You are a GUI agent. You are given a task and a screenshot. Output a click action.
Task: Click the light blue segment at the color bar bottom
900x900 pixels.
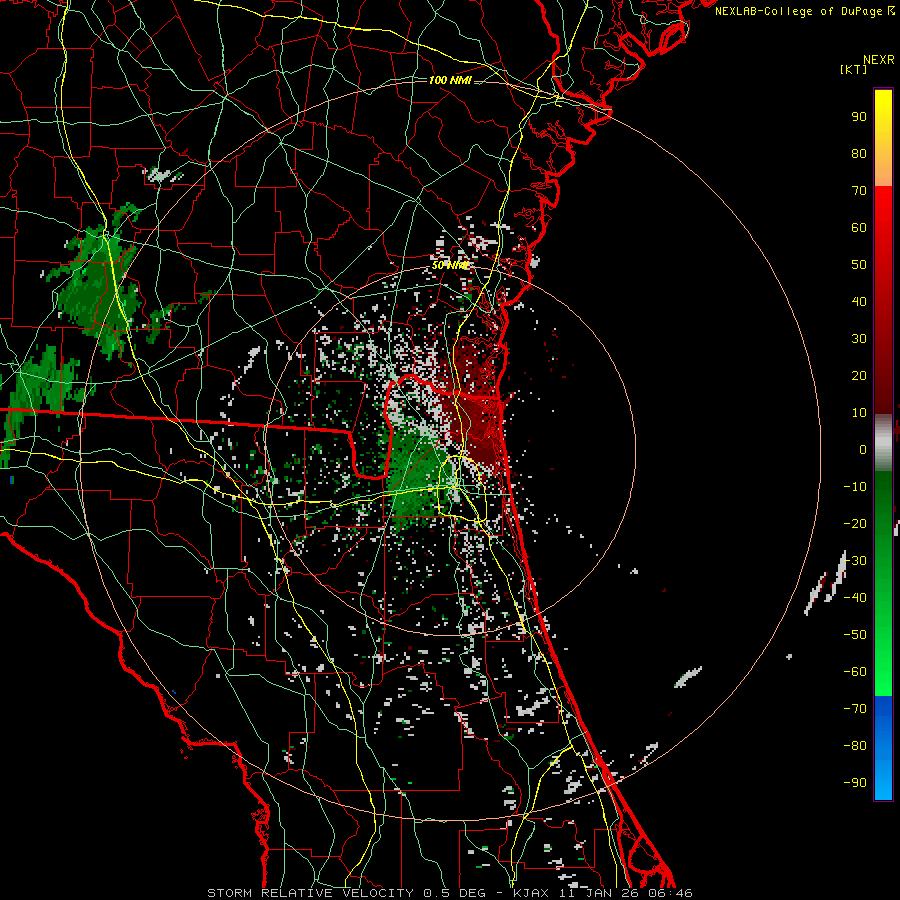[883, 781]
